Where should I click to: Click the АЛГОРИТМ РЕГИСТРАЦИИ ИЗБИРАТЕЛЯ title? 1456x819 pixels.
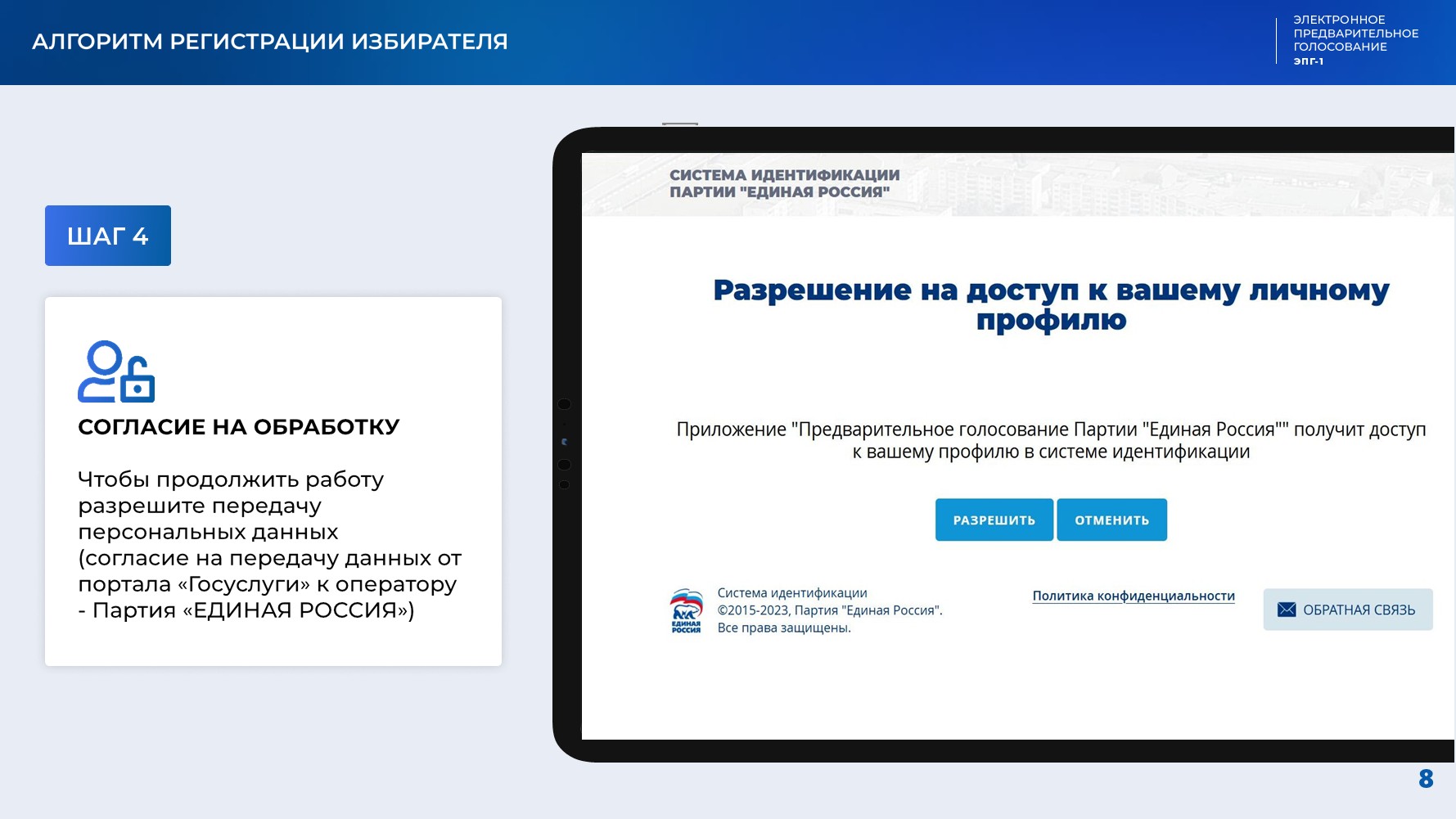coord(270,42)
